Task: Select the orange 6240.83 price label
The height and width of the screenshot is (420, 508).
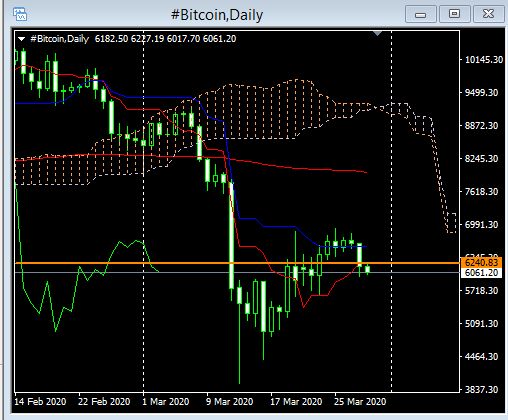Action: click(x=481, y=263)
